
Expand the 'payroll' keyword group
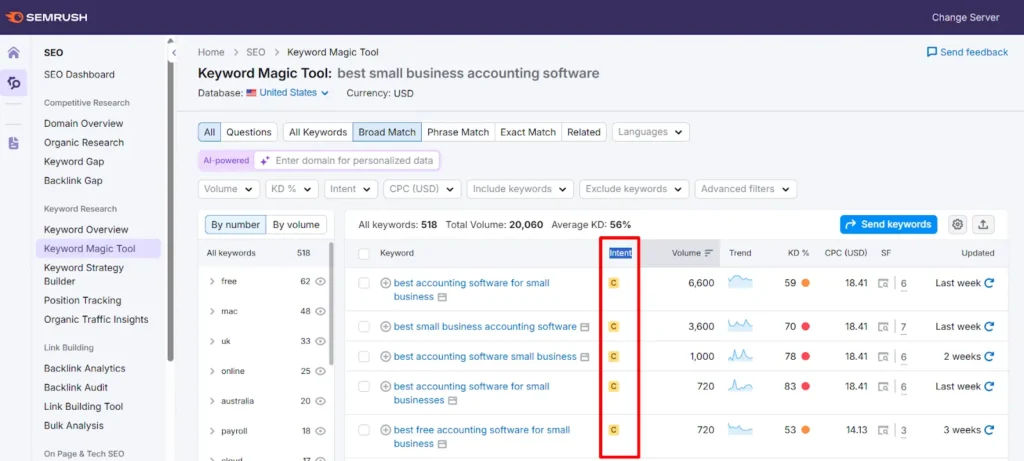[212, 432]
